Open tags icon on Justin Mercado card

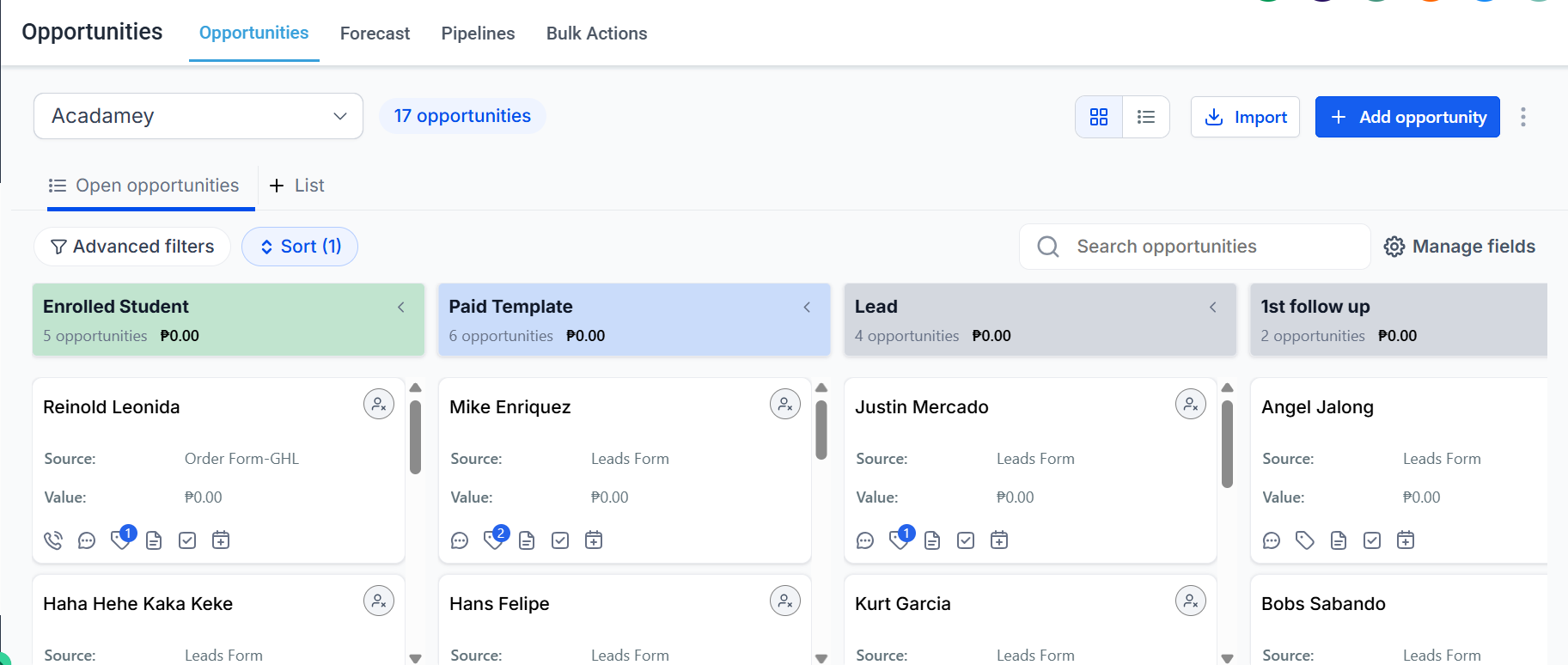coord(900,540)
